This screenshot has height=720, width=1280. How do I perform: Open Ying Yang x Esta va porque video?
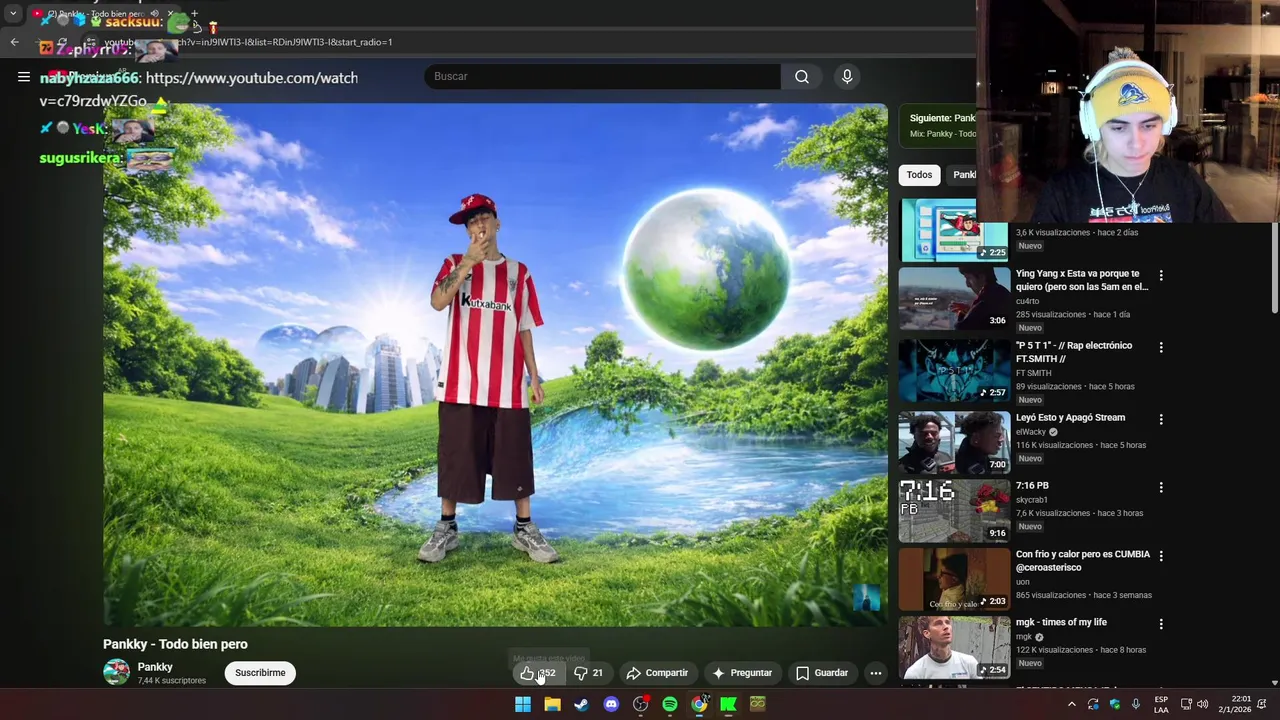click(1082, 280)
